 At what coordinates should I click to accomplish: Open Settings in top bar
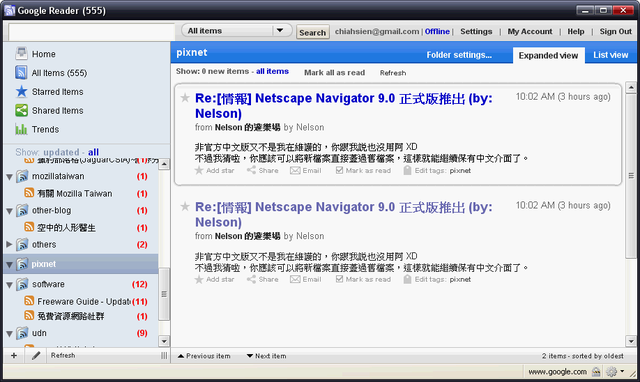coord(476,31)
